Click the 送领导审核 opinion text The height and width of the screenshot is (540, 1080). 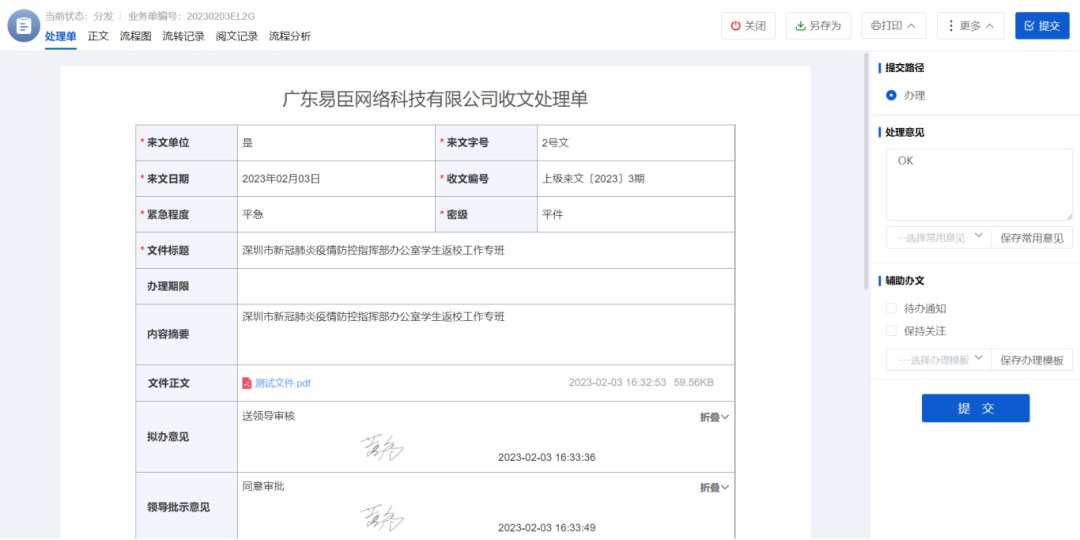coord(269,416)
